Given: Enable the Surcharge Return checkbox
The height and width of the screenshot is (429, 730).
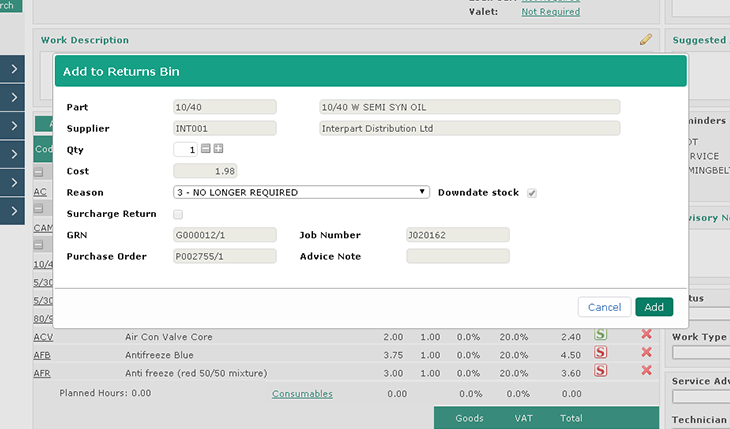Looking at the screenshot, I should (178, 214).
